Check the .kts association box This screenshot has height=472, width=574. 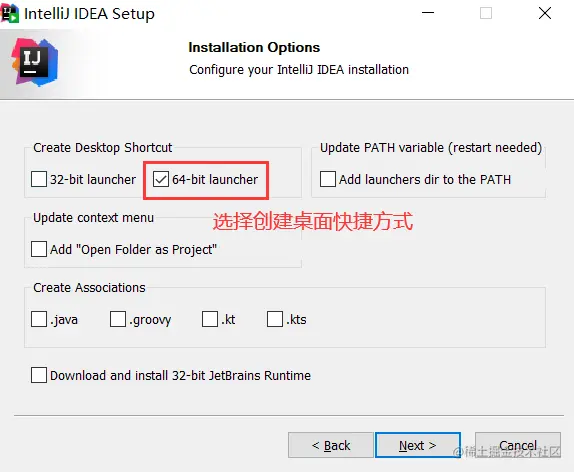point(275,319)
